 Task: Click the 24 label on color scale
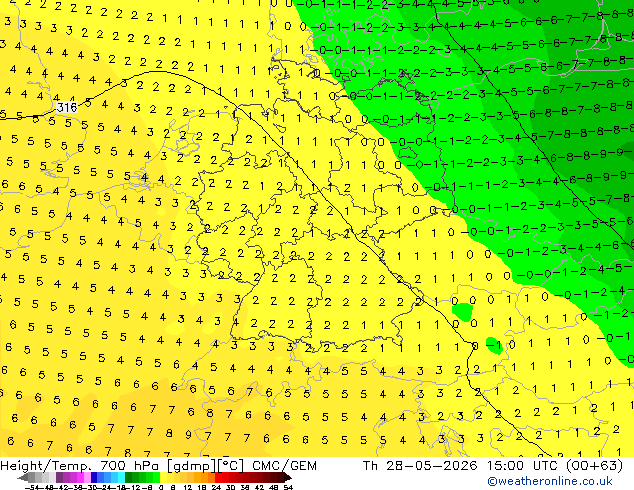tap(216, 487)
